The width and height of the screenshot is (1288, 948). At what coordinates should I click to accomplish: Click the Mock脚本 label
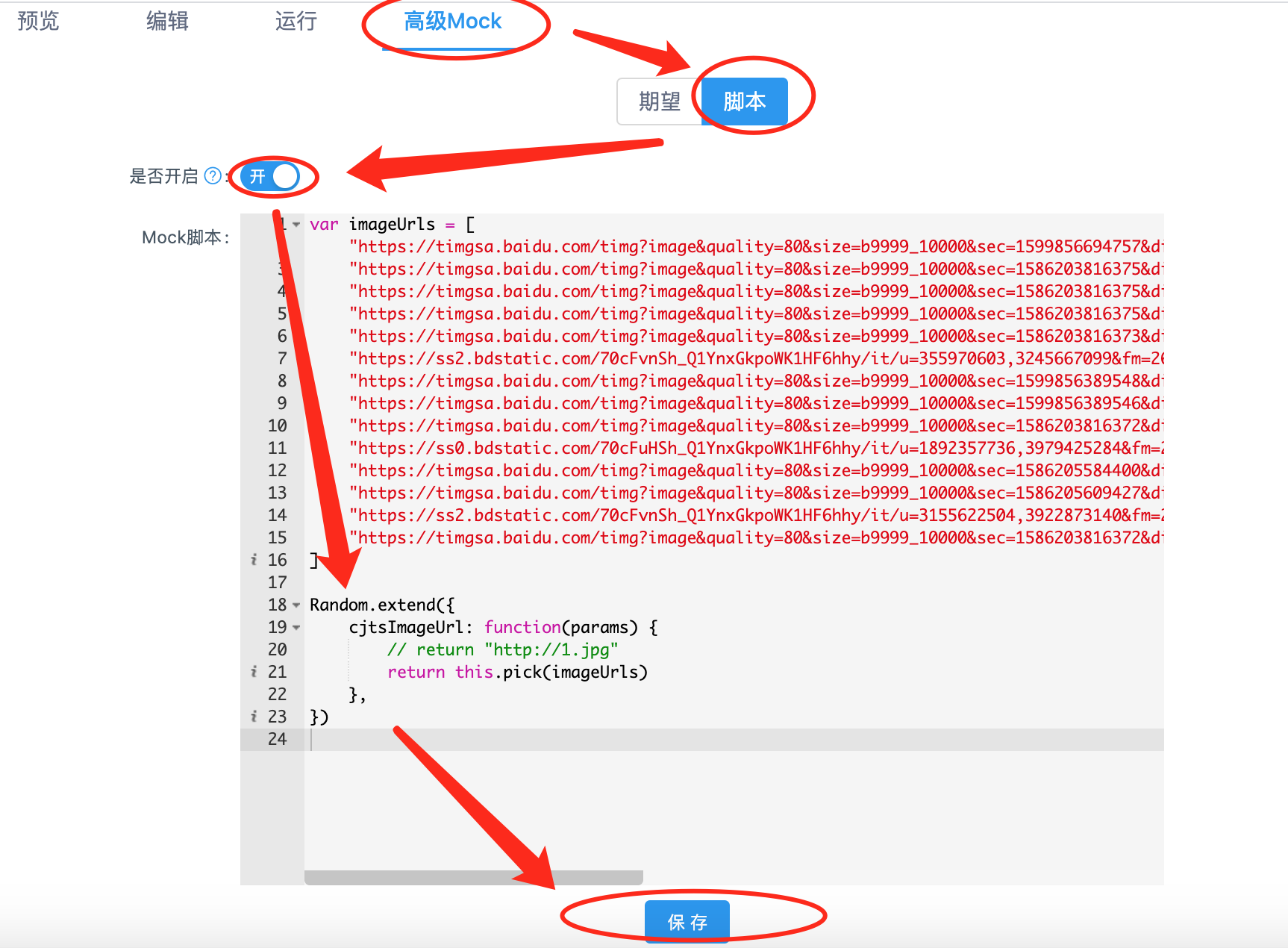(x=186, y=237)
